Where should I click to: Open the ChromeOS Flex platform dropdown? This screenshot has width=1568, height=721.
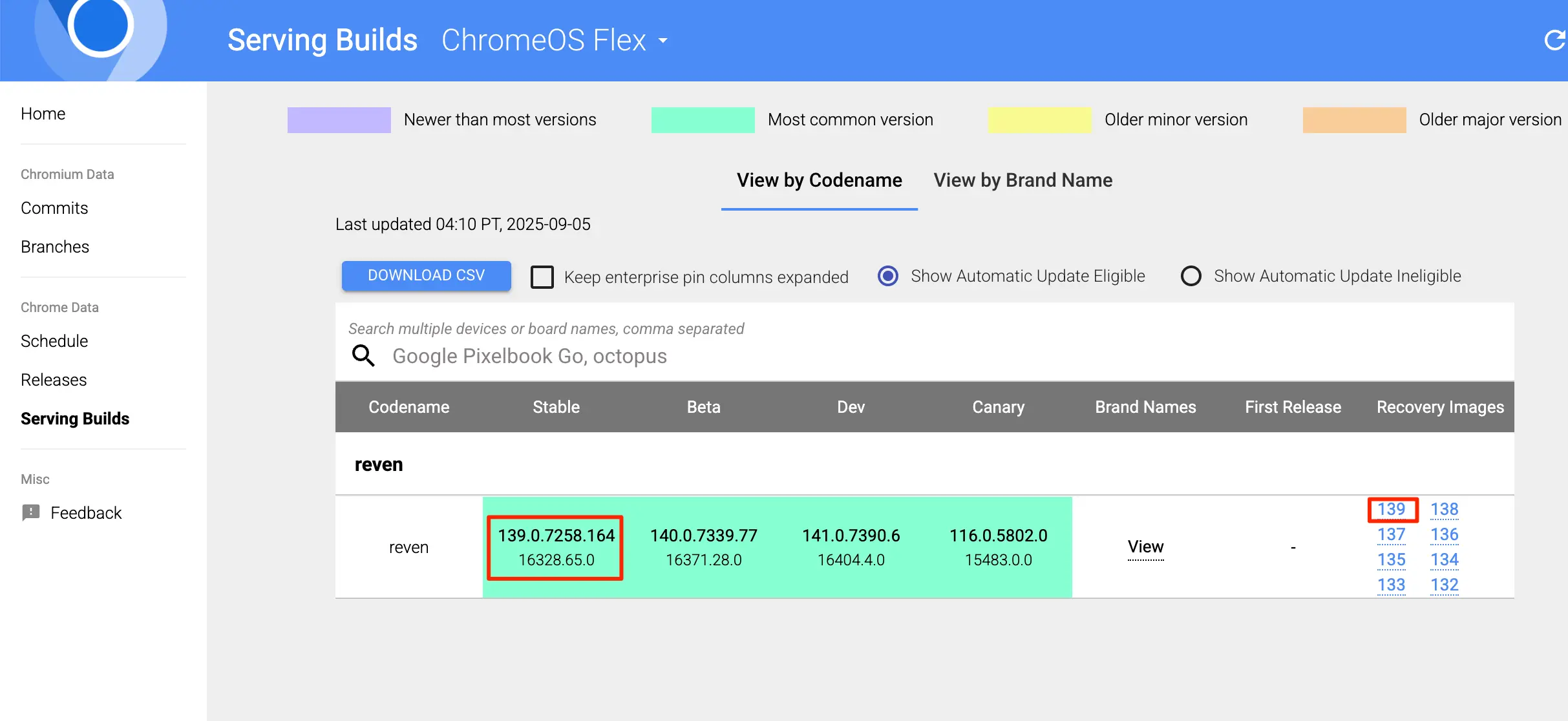coord(555,40)
